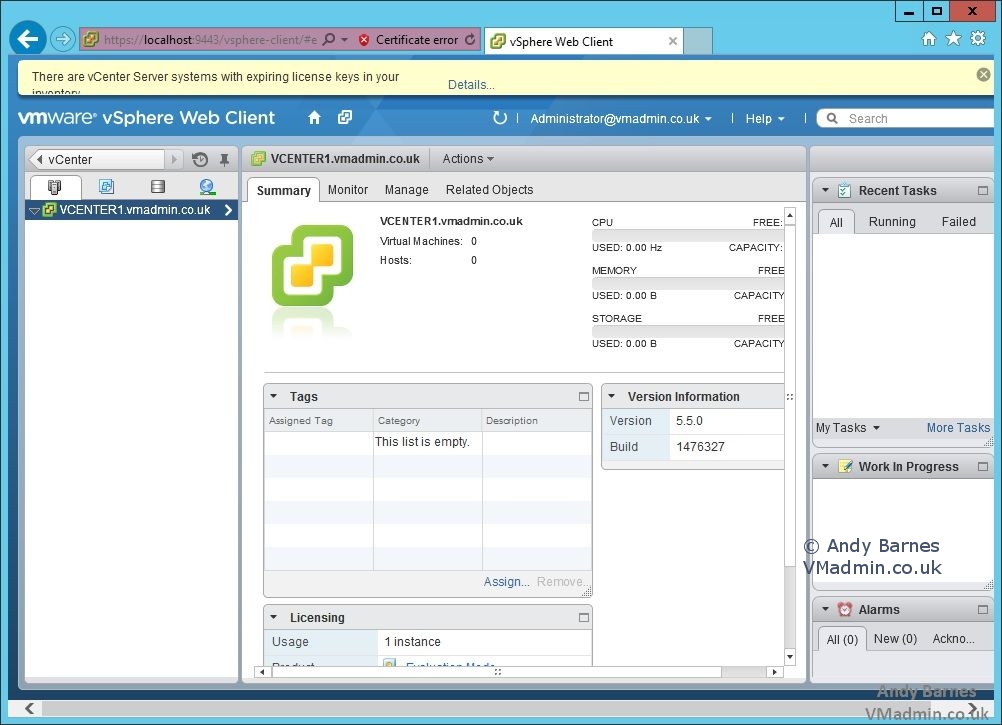Switch to the Running tasks filter
This screenshot has height=725, width=1002.
coord(891,221)
